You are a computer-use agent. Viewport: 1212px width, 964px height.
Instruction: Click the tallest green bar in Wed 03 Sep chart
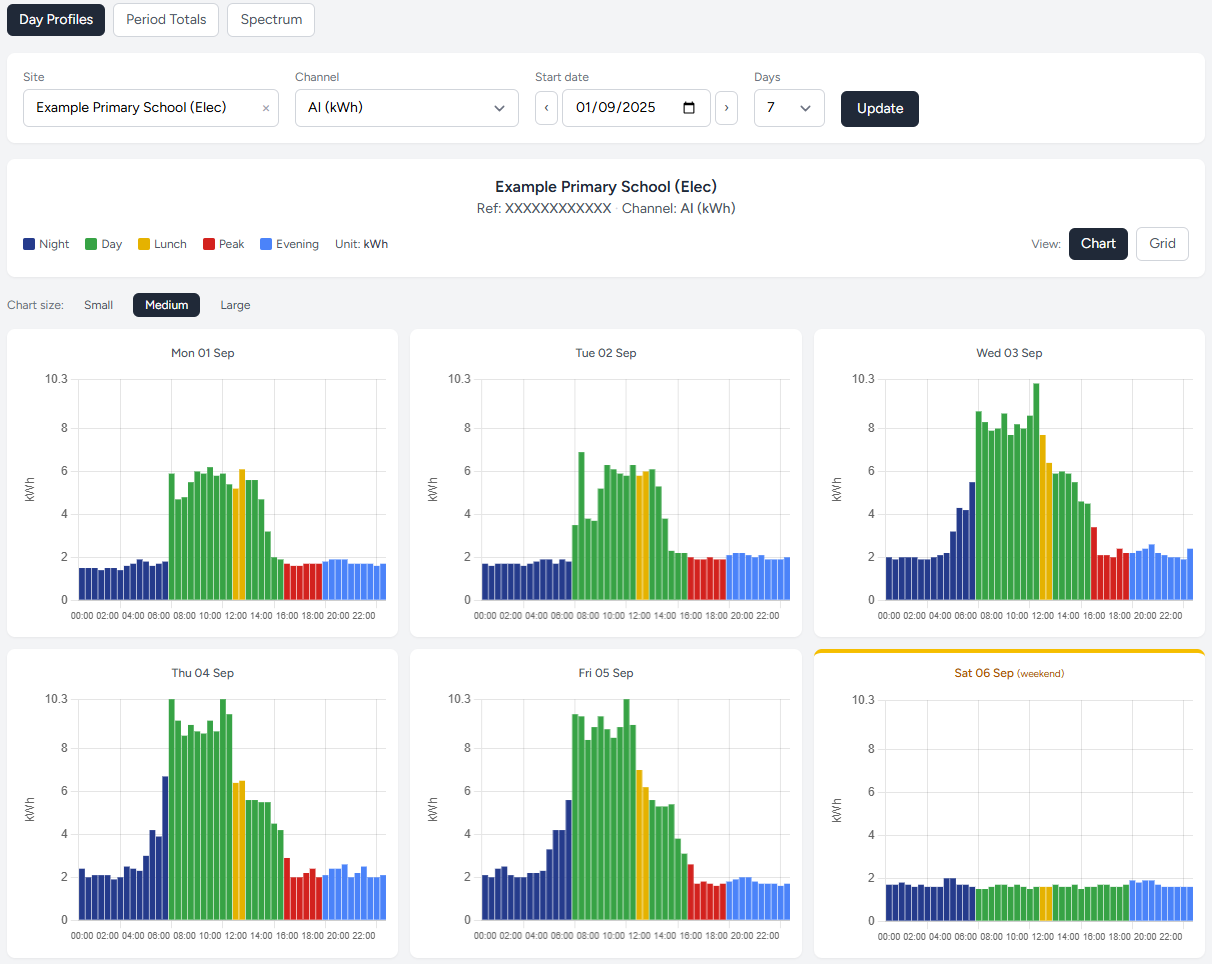[1036, 491]
